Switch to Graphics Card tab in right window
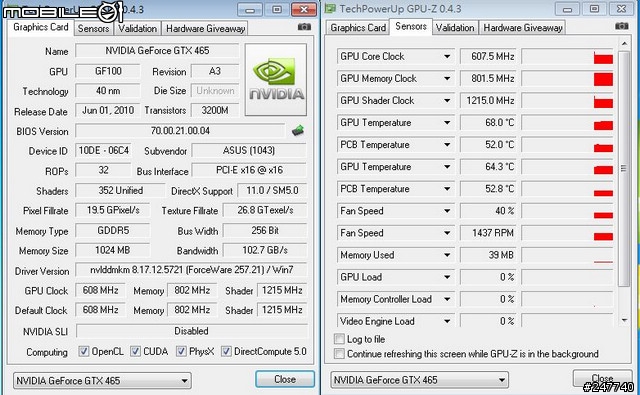640x395 pixels. [358, 28]
